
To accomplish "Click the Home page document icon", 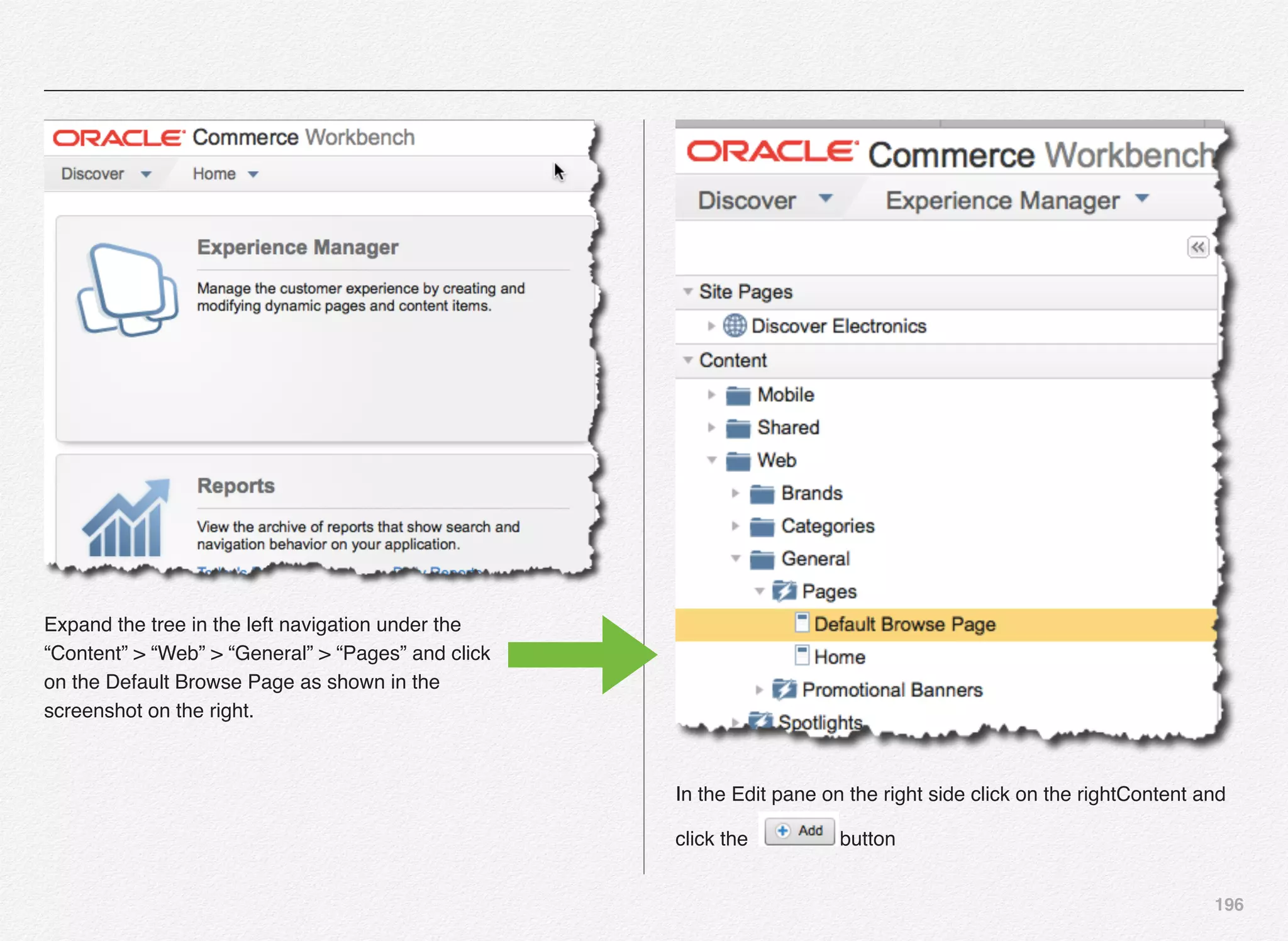I will pyautogui.click(x=802, y=655).
